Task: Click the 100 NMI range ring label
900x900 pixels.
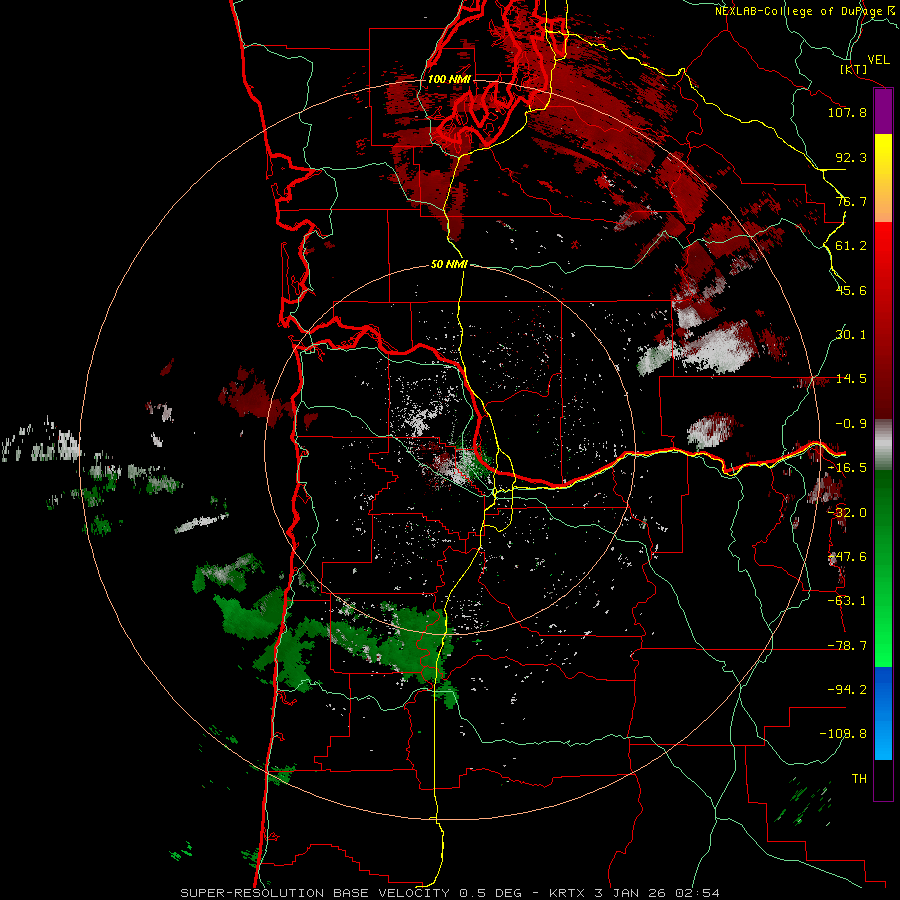Action: tap(449, 79)
